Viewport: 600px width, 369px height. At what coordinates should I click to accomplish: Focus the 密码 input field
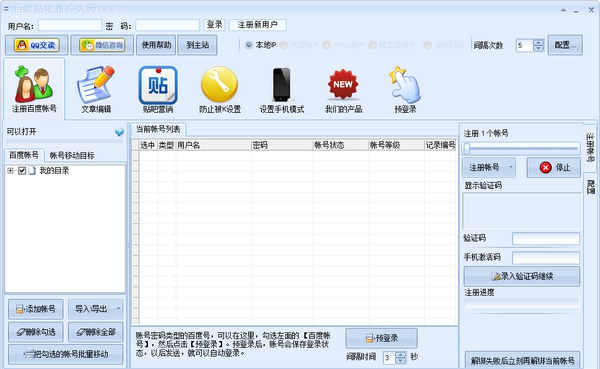pyautogui.click(x=168, y=26)
